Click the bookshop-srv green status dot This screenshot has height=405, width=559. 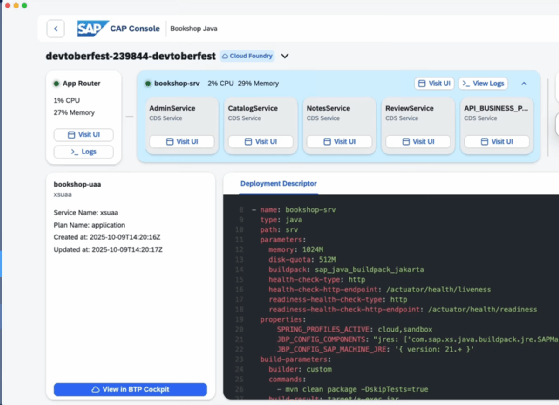(x=148, y=84)
